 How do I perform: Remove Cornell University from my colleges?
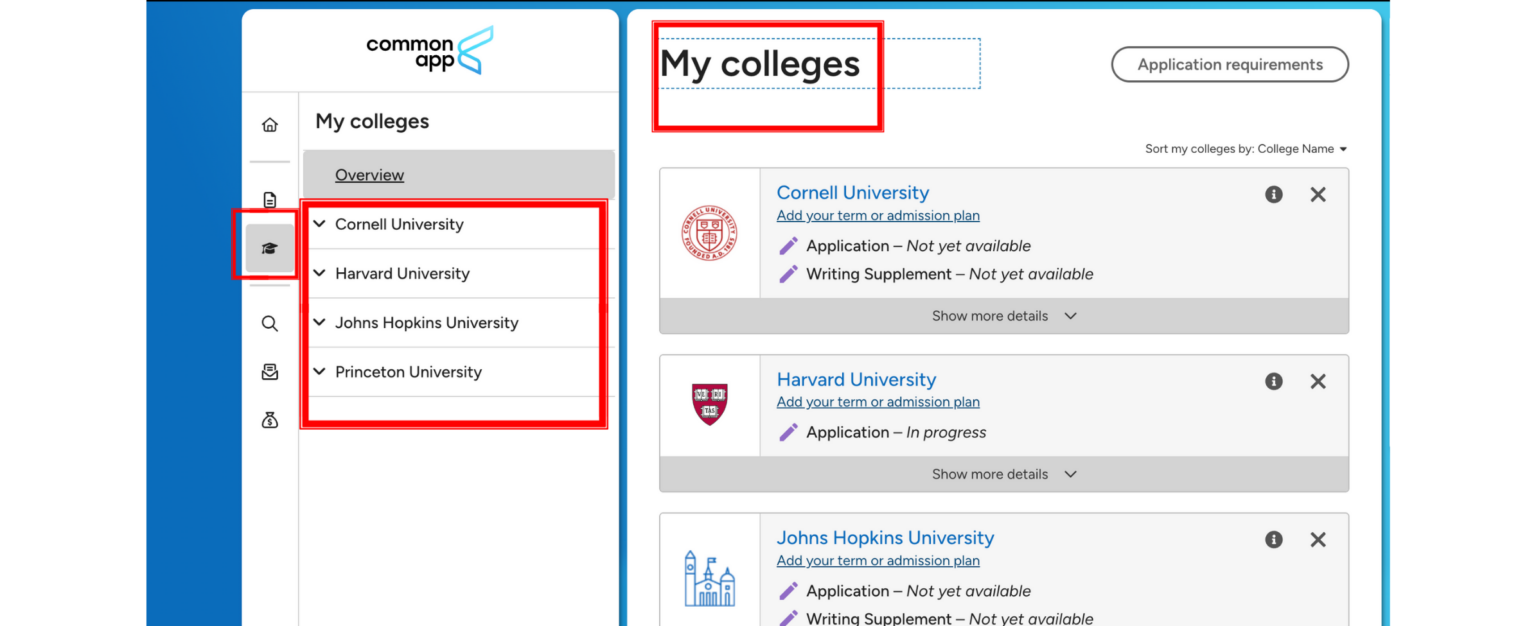coord(1318,194)
